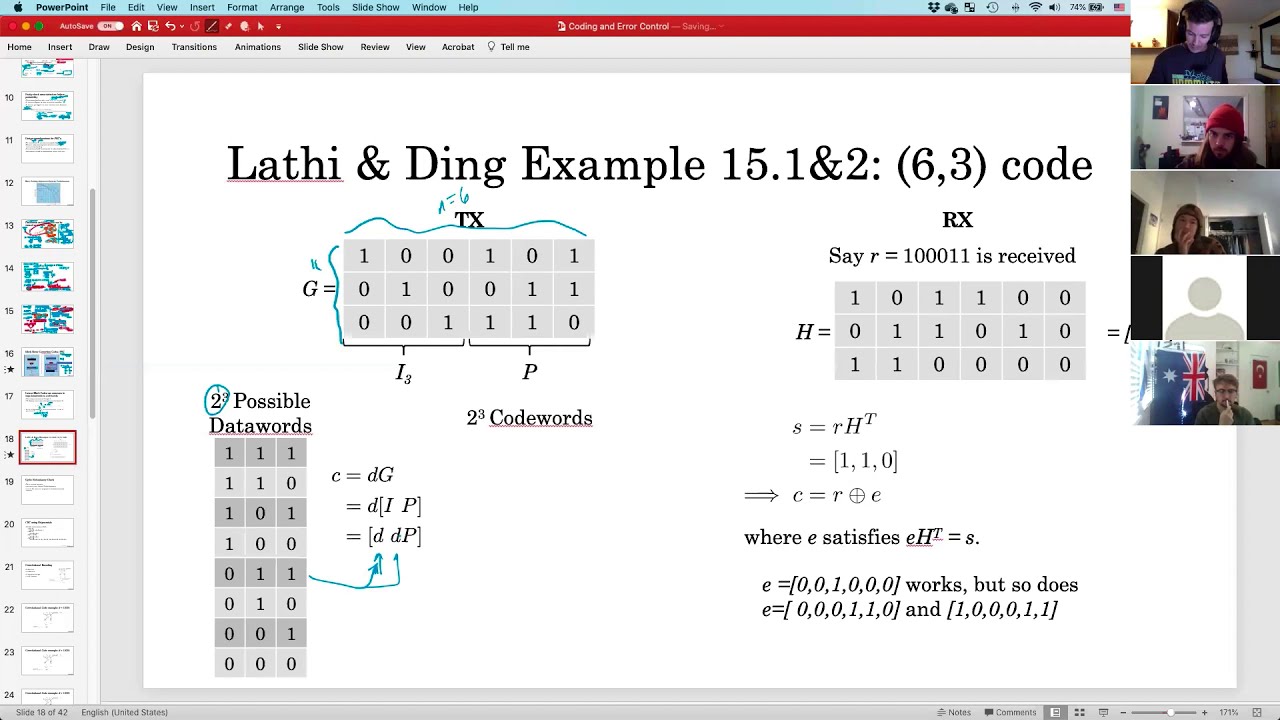
Task: Select the eraser tool in quick access toolbar
Action: tap(229, 26)
